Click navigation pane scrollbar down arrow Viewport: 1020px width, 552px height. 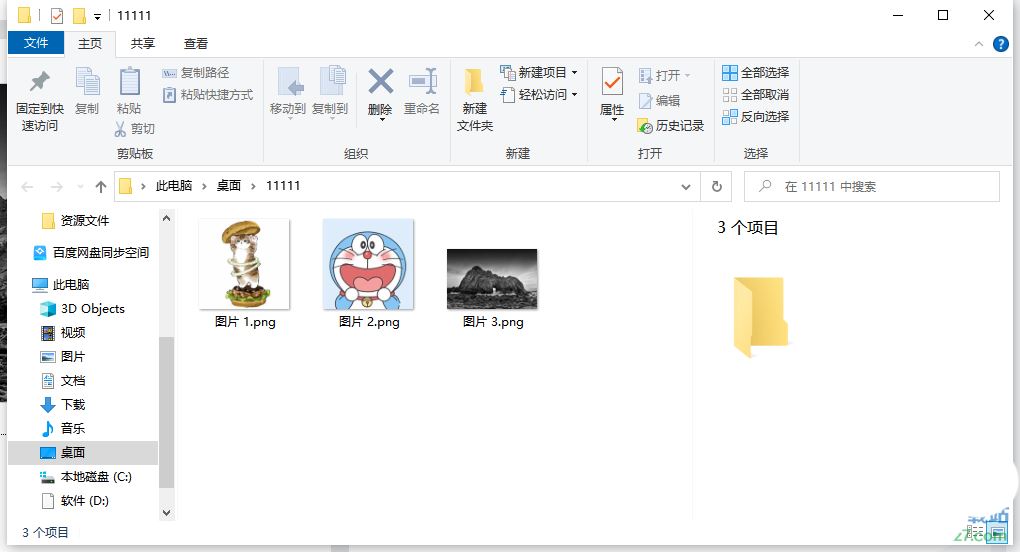[167, 512]
